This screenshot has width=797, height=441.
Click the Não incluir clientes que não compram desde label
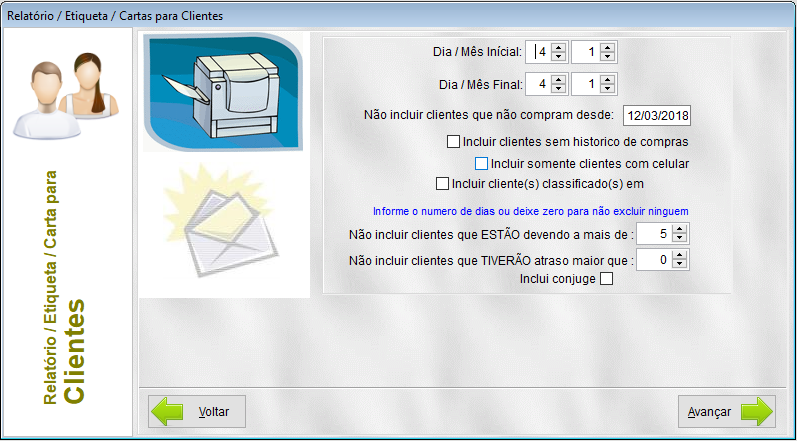489,115
